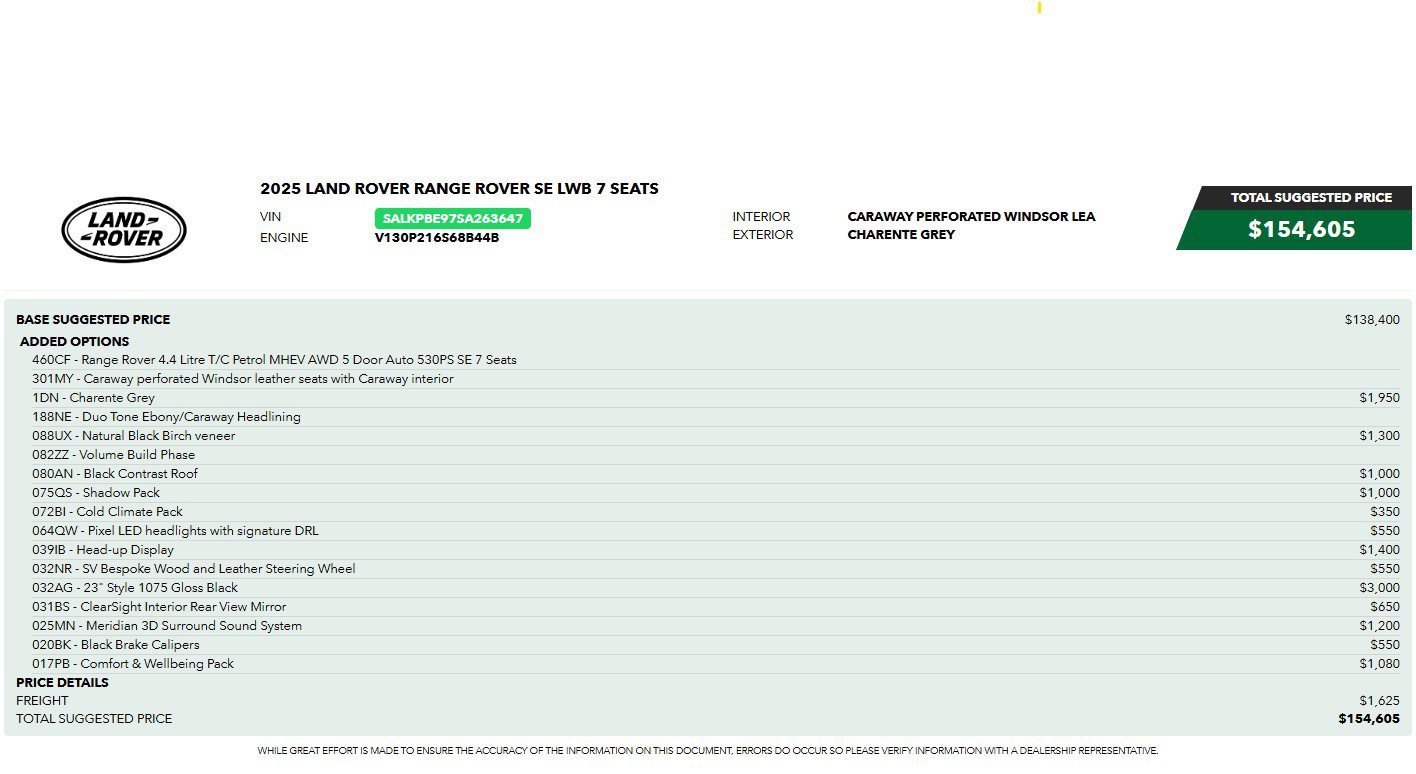Click the Land Rover logo

pos(124,229)
